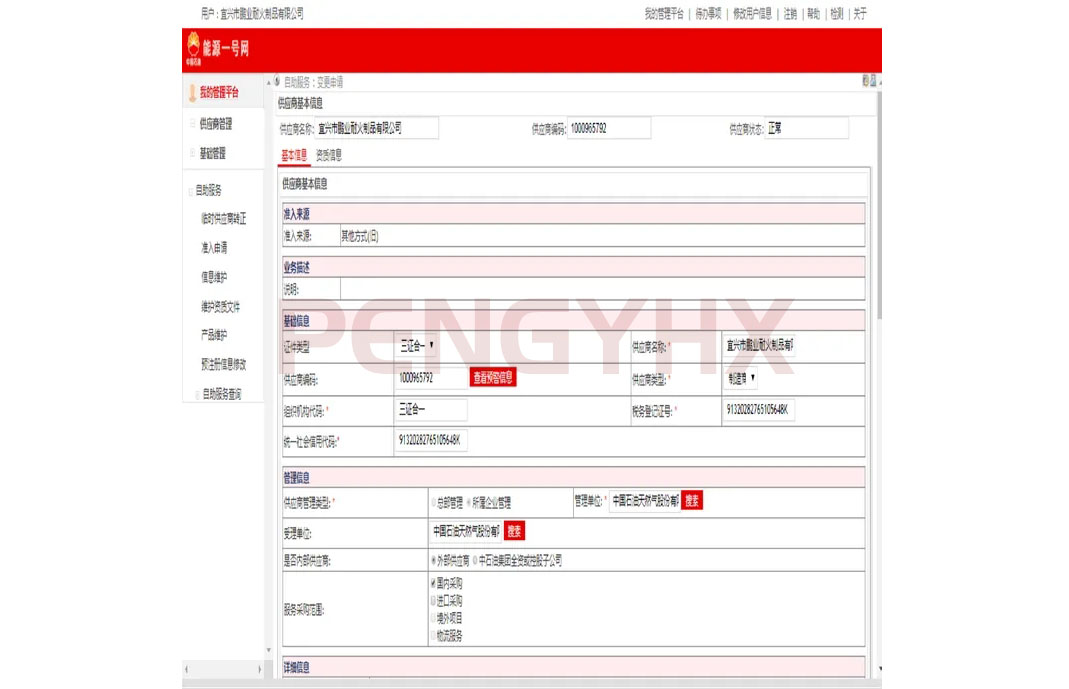The image size is (1069, 689).
Task: Click the small icon before 自助服务：变更申请 breadcrumb
Action: tap(276, 82)
